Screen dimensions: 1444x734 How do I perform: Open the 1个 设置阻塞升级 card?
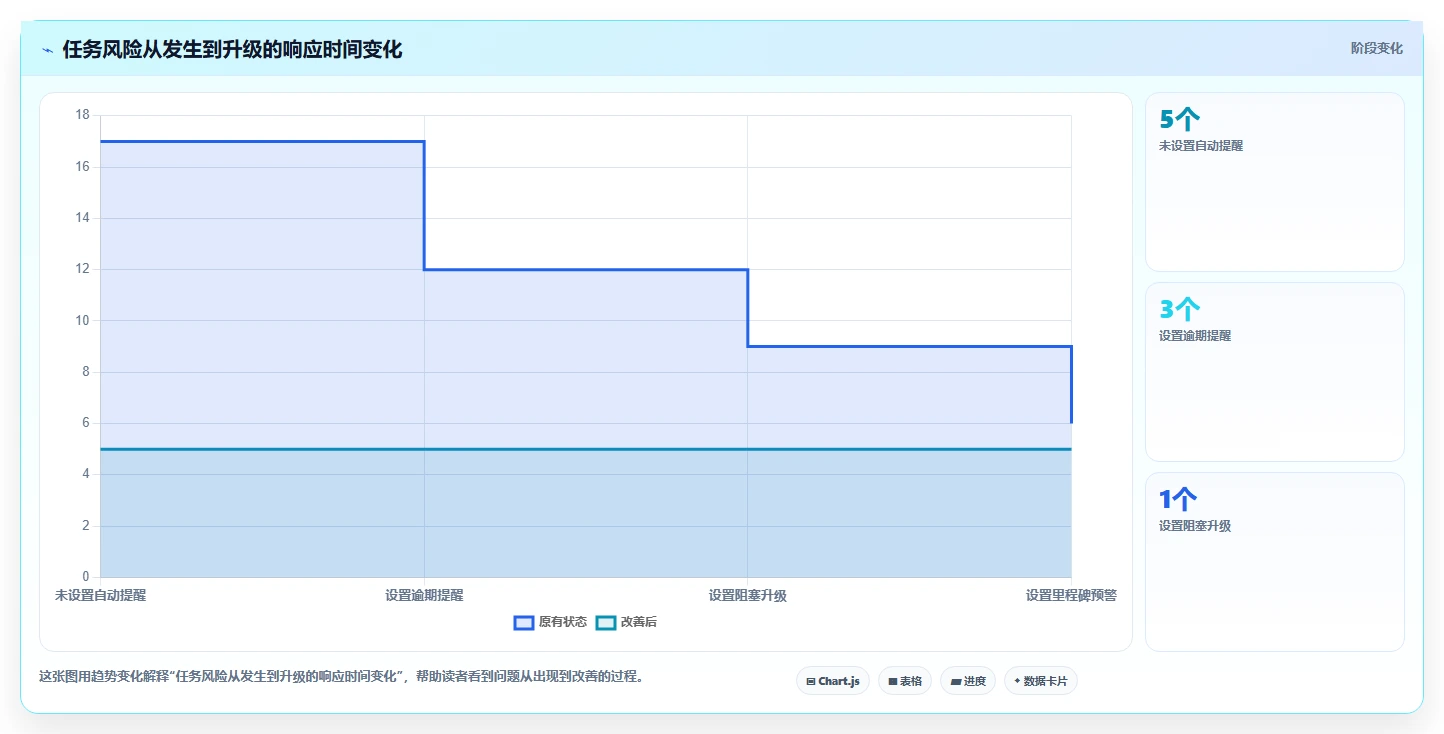pos(1275,562)
